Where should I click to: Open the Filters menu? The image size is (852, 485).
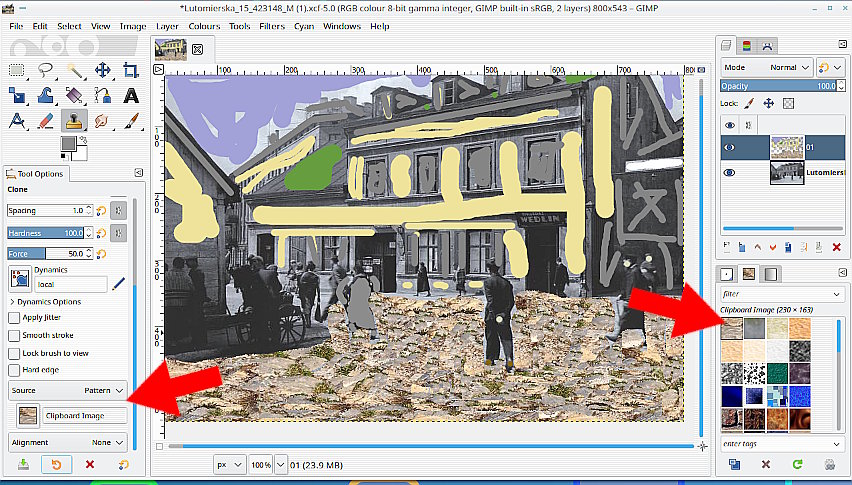(x=272, y=26)
